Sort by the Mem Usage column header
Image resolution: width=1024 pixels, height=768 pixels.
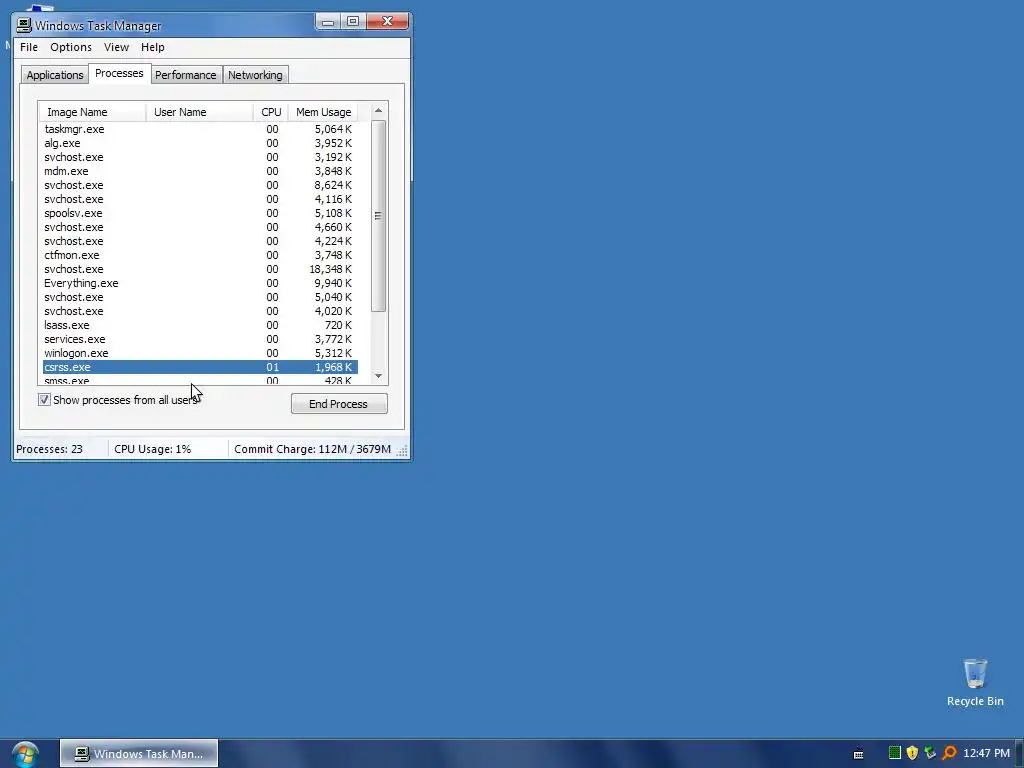(323, 112)
